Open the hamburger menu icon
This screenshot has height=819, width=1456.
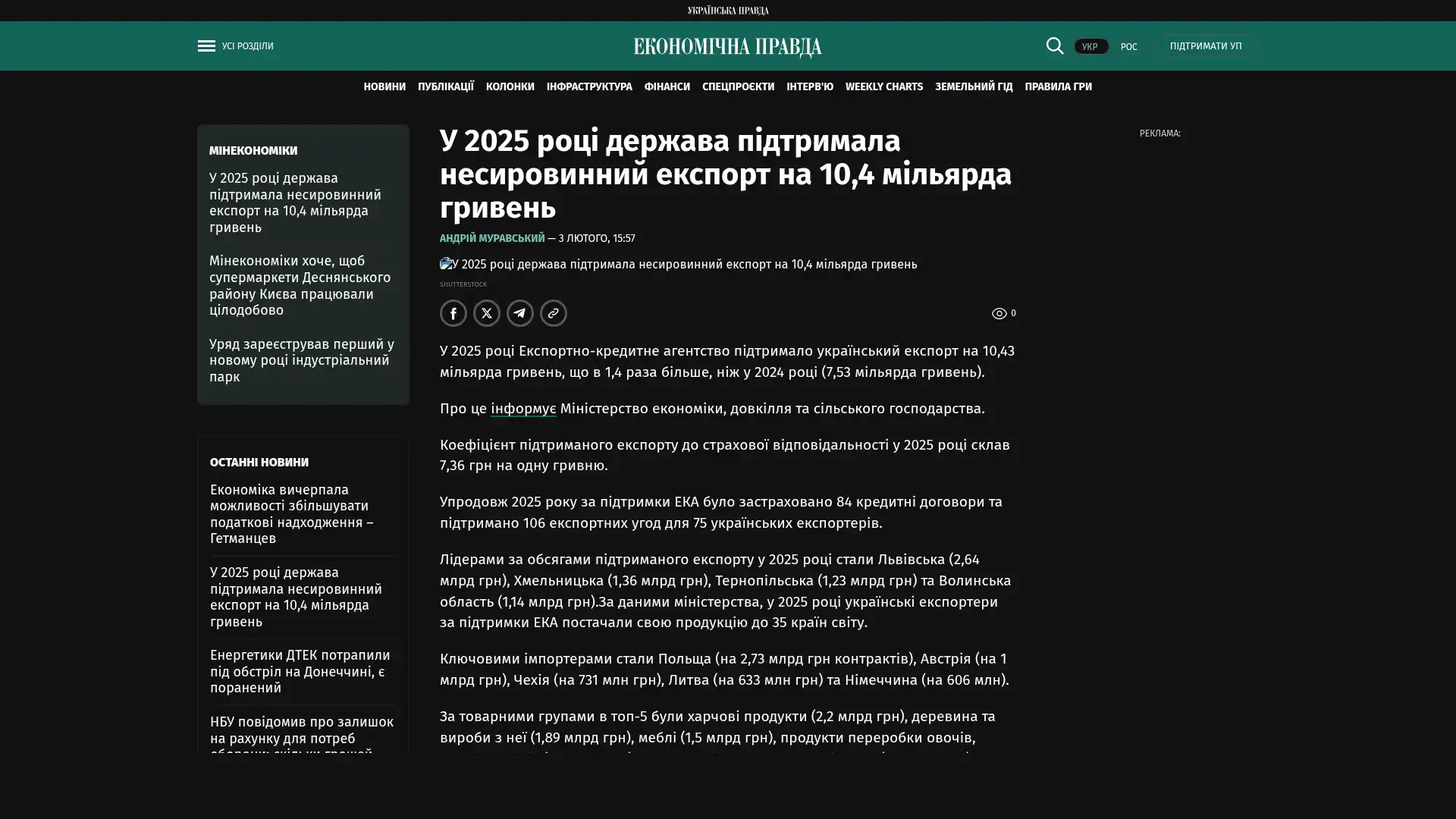tap(206, 46)
